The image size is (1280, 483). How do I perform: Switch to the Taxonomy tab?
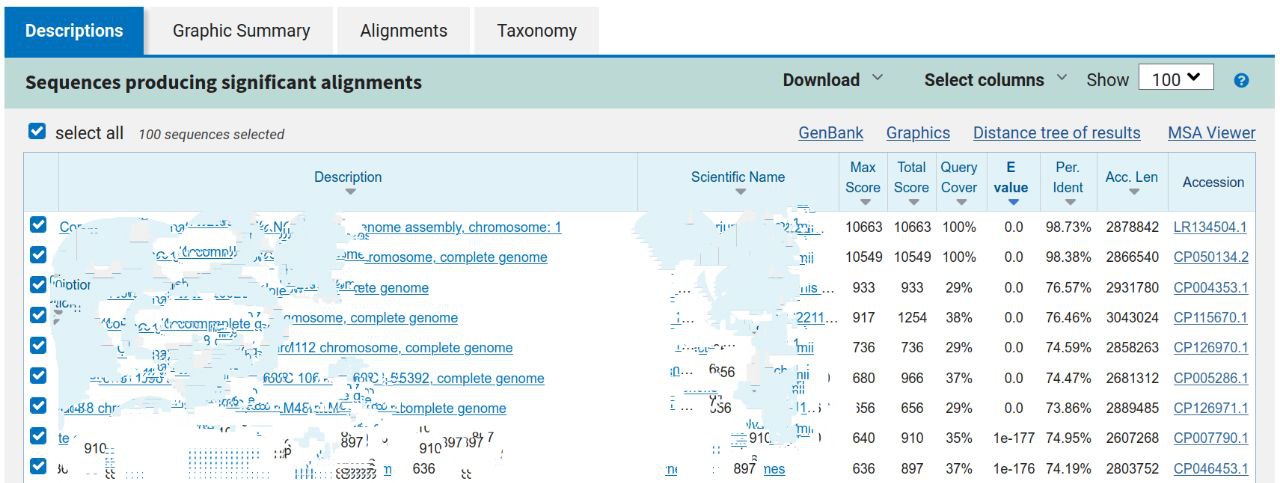pos(536,31)
